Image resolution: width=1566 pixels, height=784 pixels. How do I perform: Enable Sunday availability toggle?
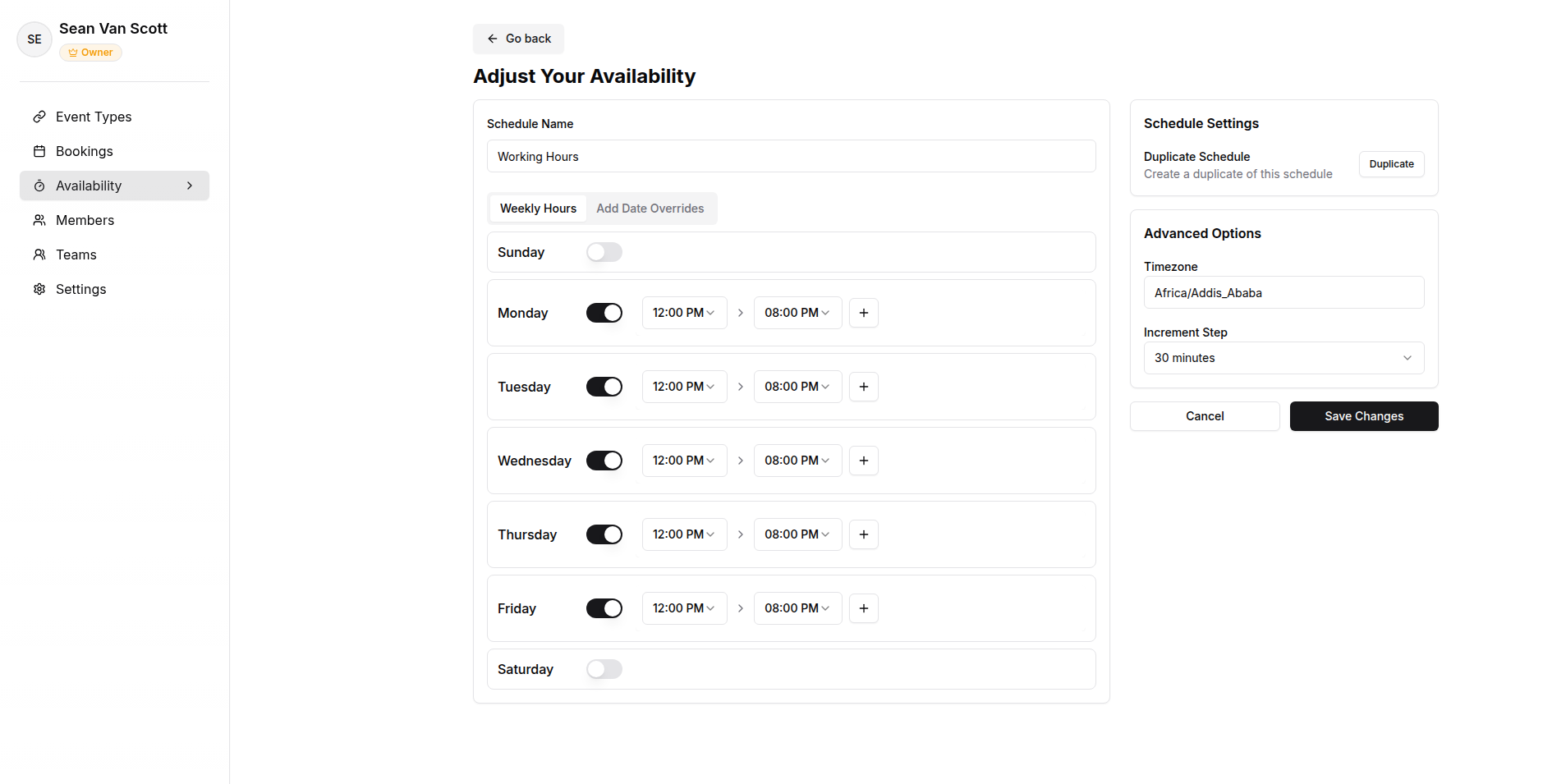604,252
